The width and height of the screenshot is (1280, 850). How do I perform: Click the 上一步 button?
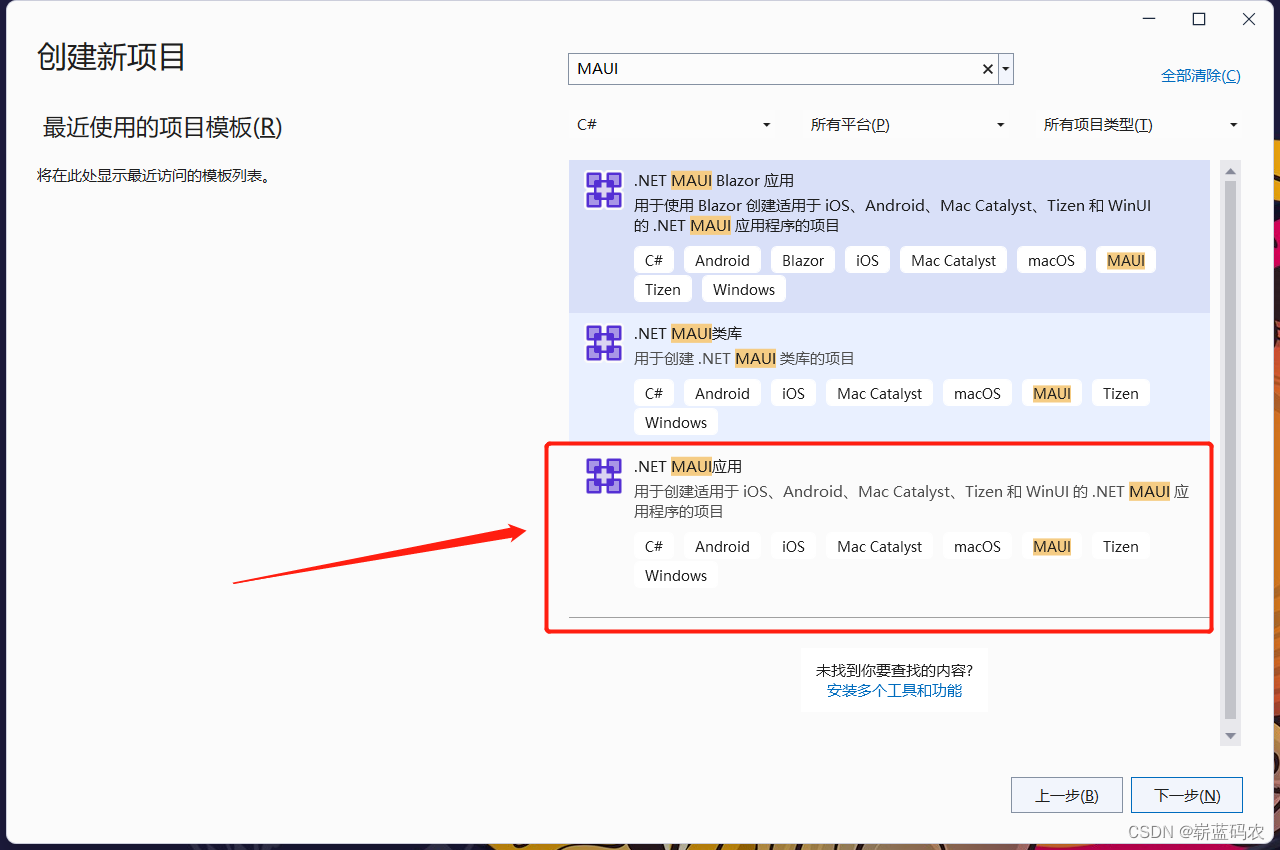1066,796
